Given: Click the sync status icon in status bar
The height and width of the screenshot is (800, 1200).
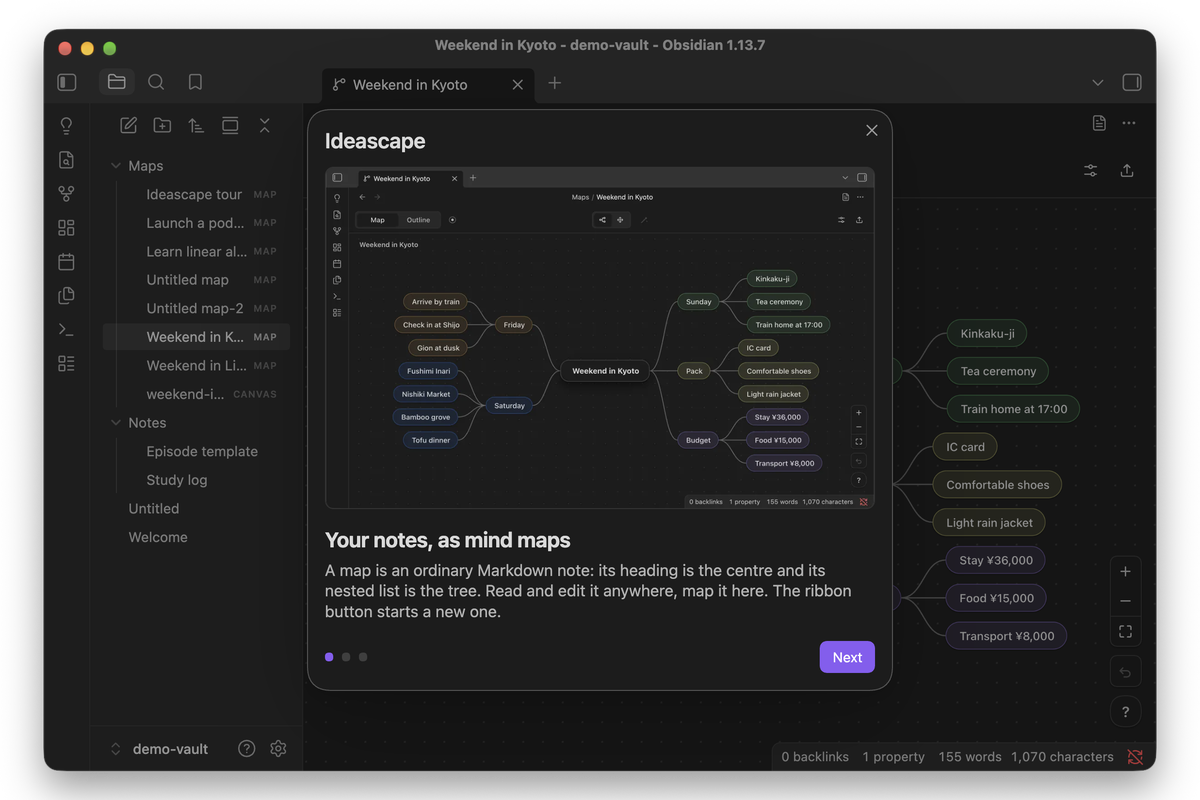Looking at the screenshot, I should (x=1135, y=757).
